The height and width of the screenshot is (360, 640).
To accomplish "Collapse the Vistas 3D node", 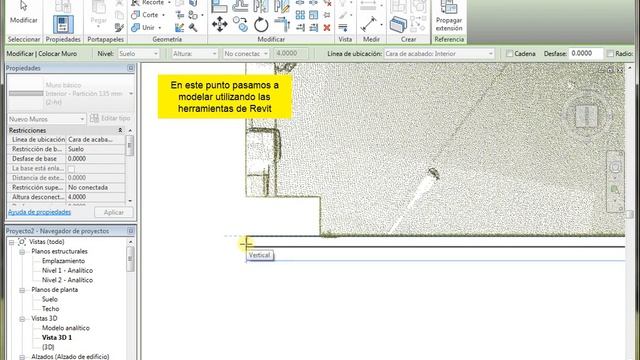I will pos(22,318).
